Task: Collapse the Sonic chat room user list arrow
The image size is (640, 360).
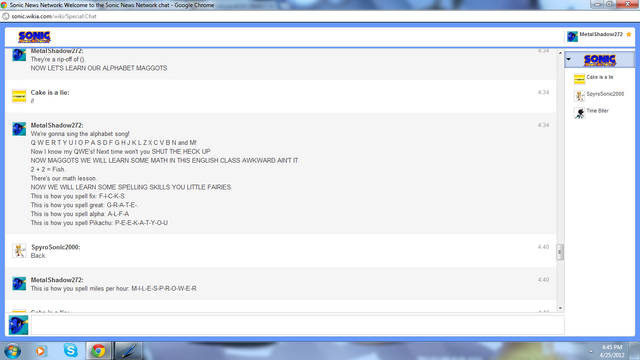Action: 569,60
